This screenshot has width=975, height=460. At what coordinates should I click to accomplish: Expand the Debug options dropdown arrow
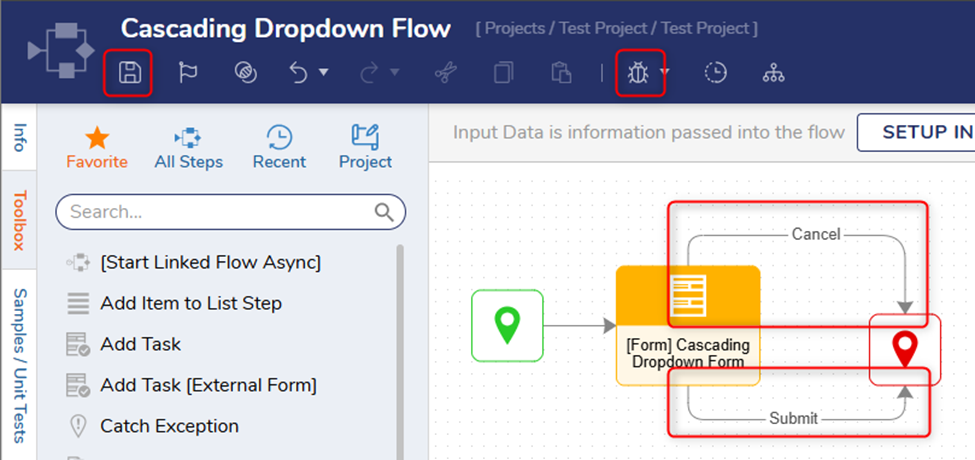[664, 73]
